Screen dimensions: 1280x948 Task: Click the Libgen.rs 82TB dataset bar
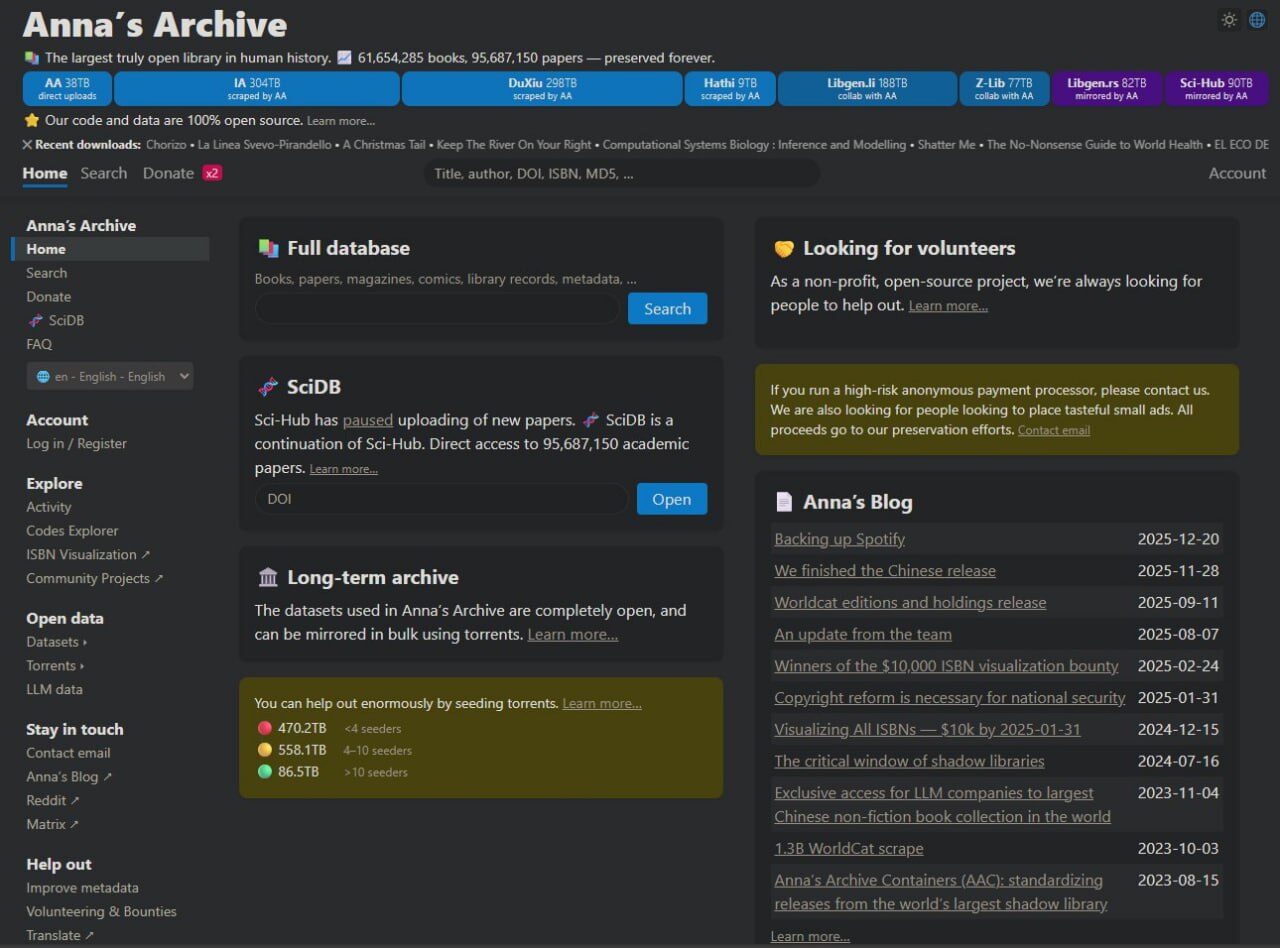(1106, 89)
